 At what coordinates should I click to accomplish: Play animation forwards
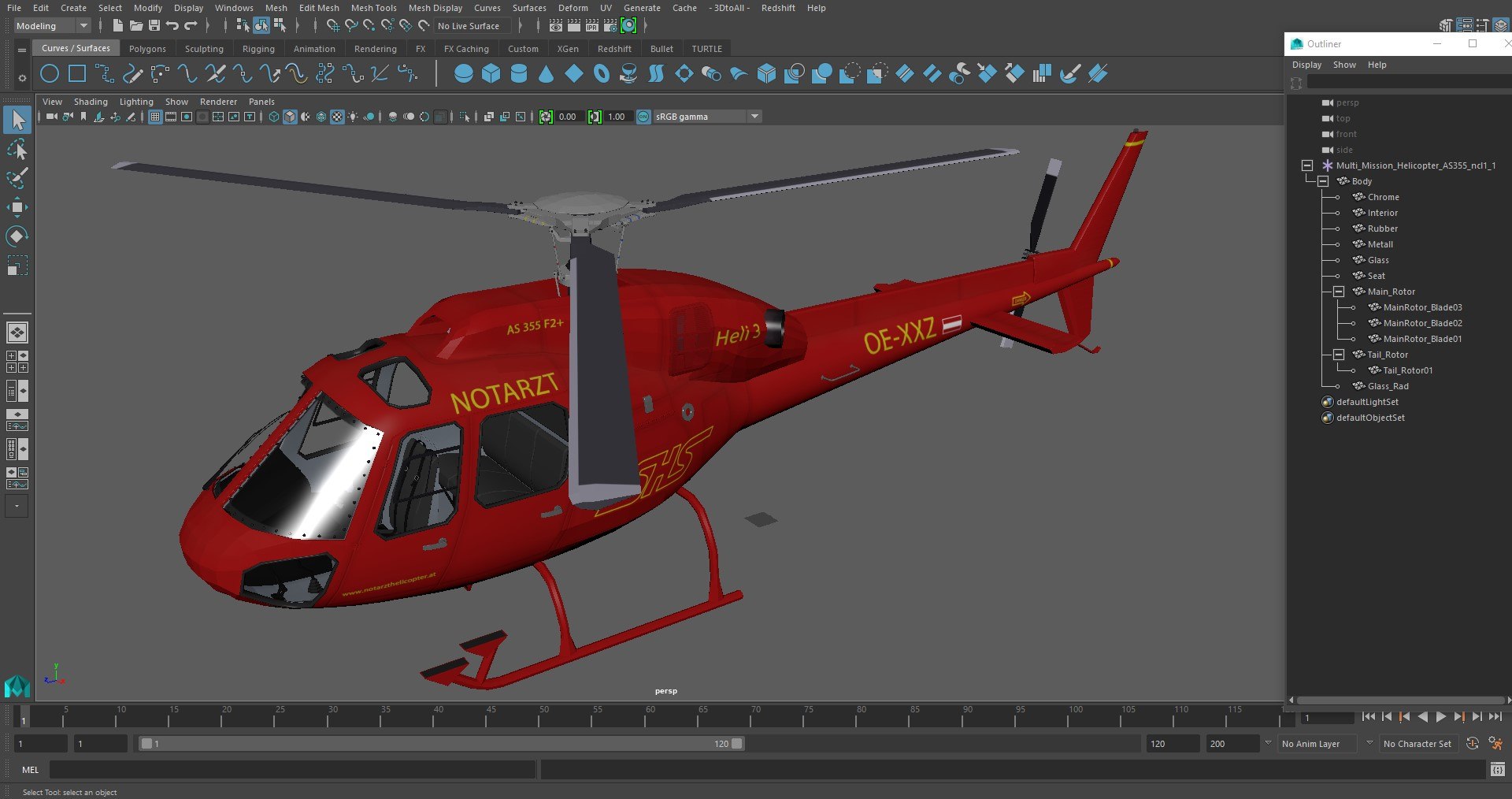tap(1440, 716)
